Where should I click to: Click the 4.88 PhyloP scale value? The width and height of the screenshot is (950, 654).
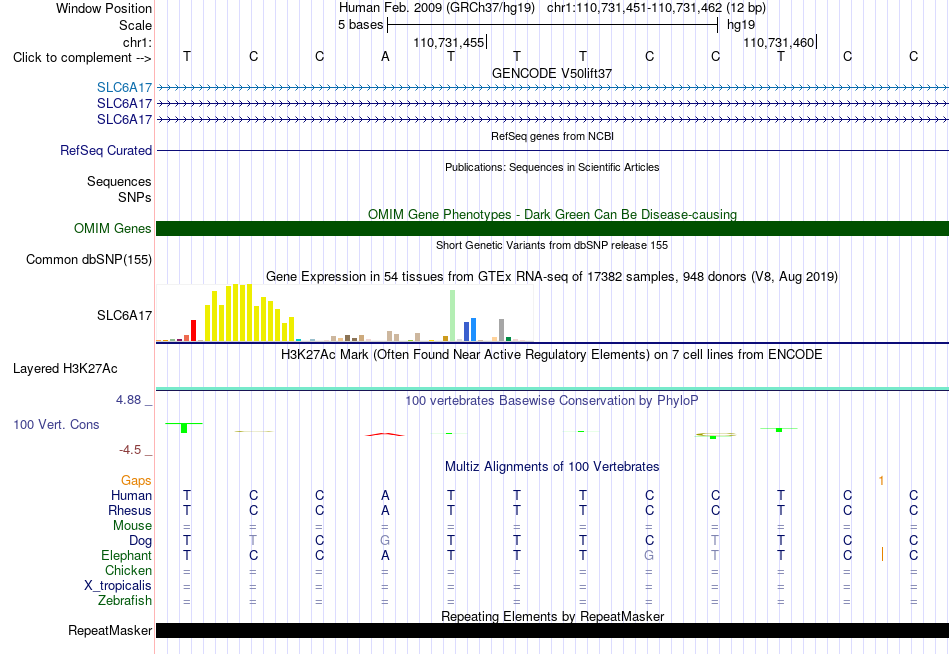[128, 400]
